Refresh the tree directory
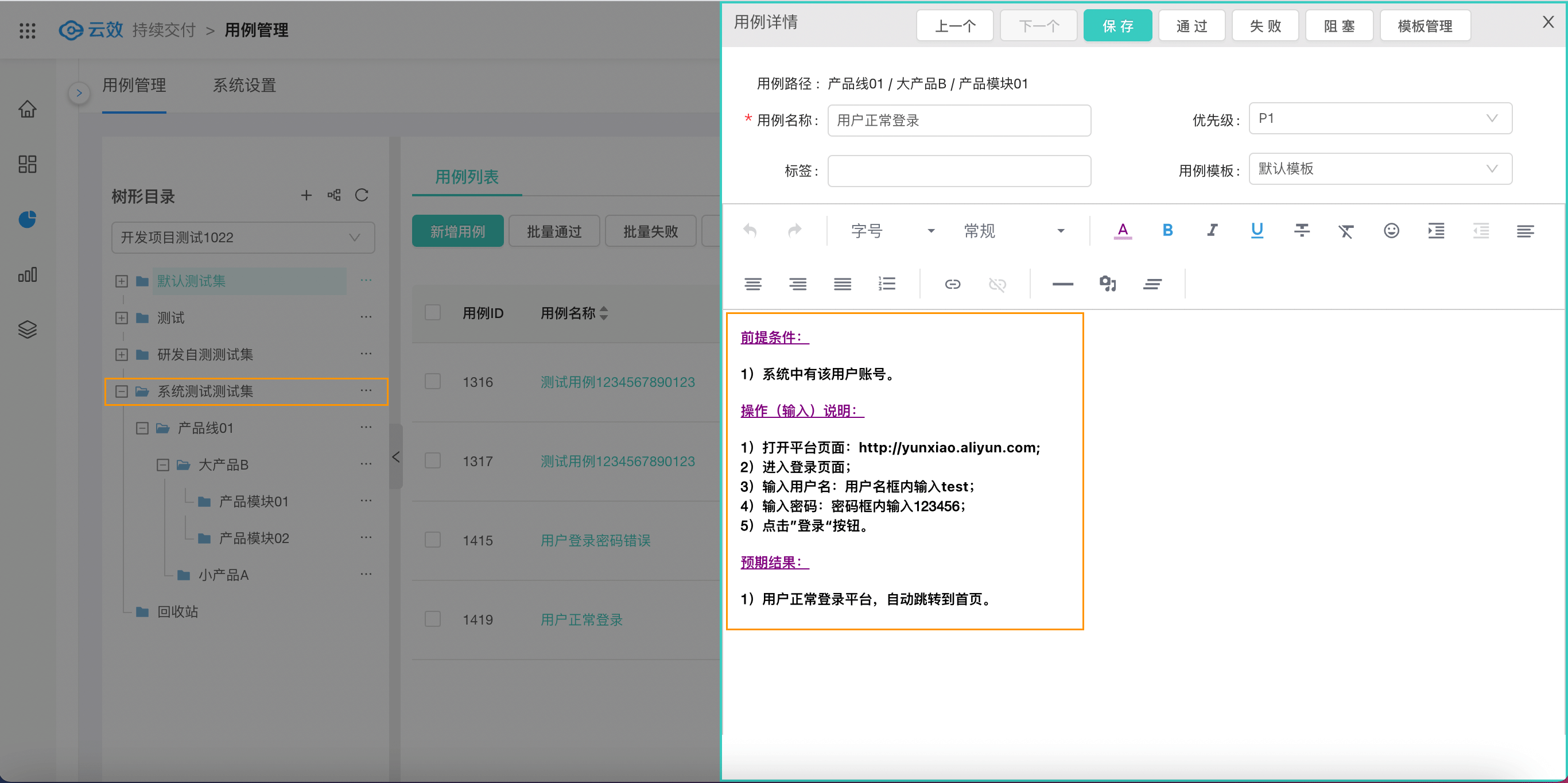Image resolution: width=1568 pixels, height=783 pixels. (362, 195)
